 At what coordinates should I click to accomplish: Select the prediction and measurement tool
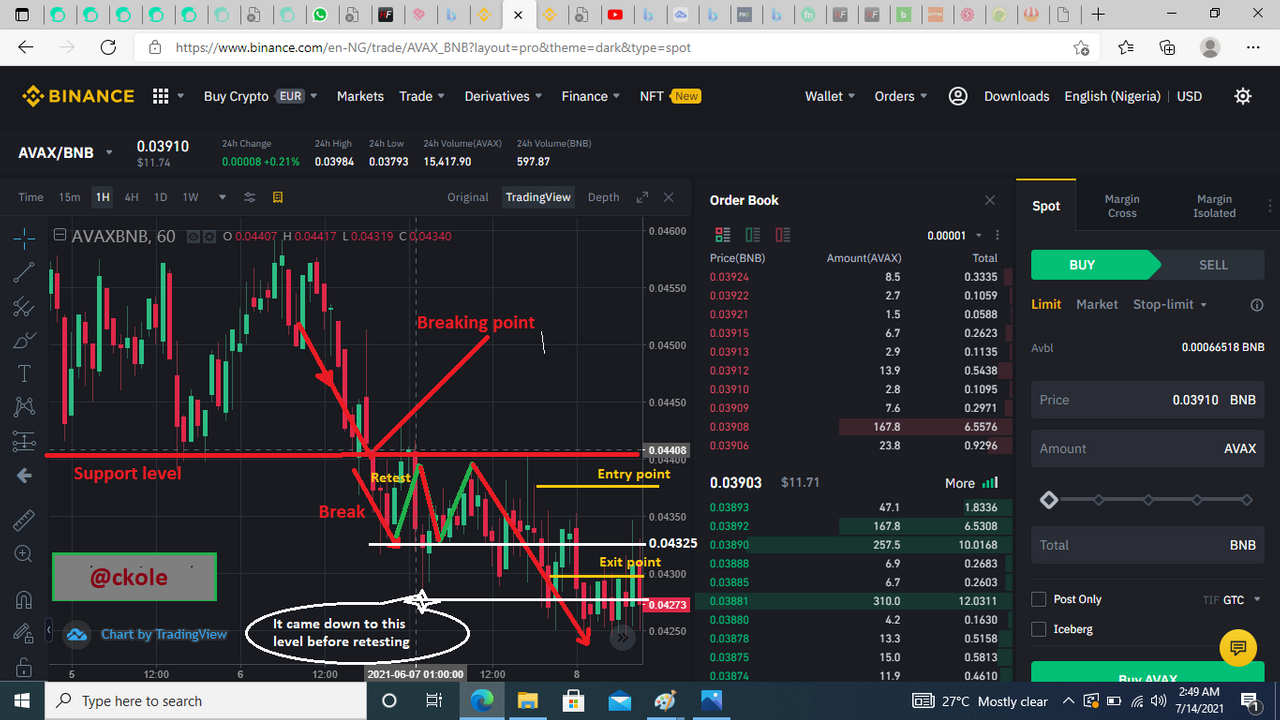(x=24, y=441)
